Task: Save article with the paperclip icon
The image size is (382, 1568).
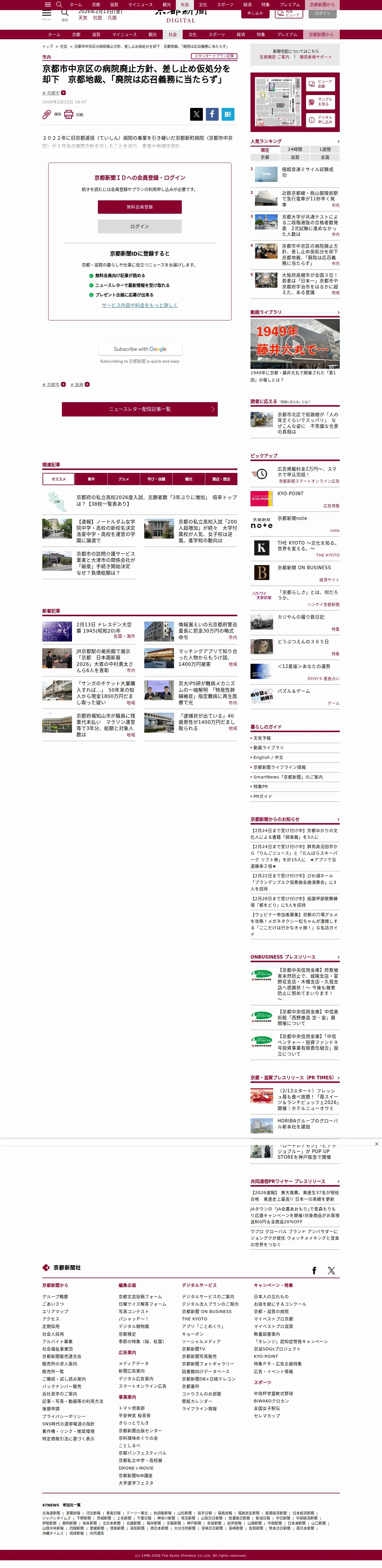Action: pyautogui.click(x=47, y=114)
